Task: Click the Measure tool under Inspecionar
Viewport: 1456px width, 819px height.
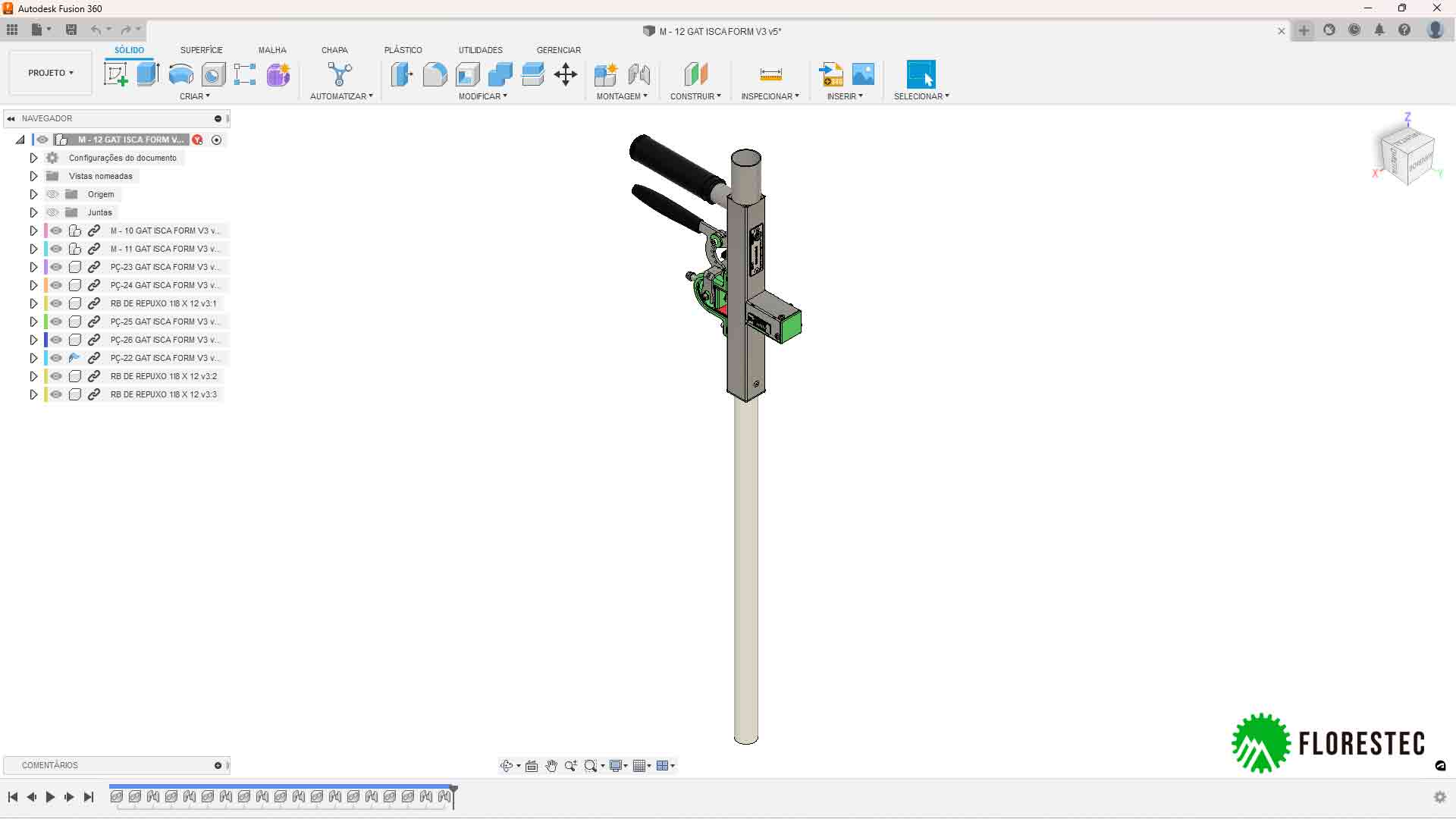Action: coord(770,74)
